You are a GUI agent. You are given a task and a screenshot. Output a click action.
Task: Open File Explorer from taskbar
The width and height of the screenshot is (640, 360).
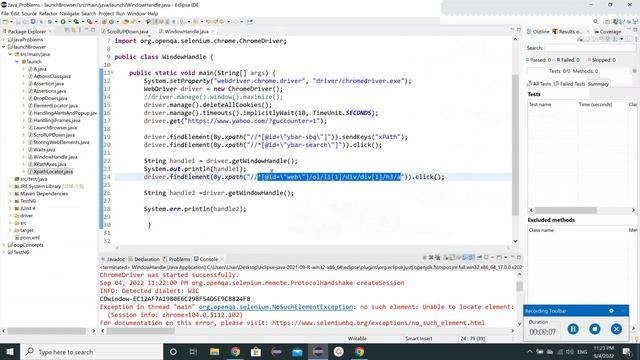point(214,352)
